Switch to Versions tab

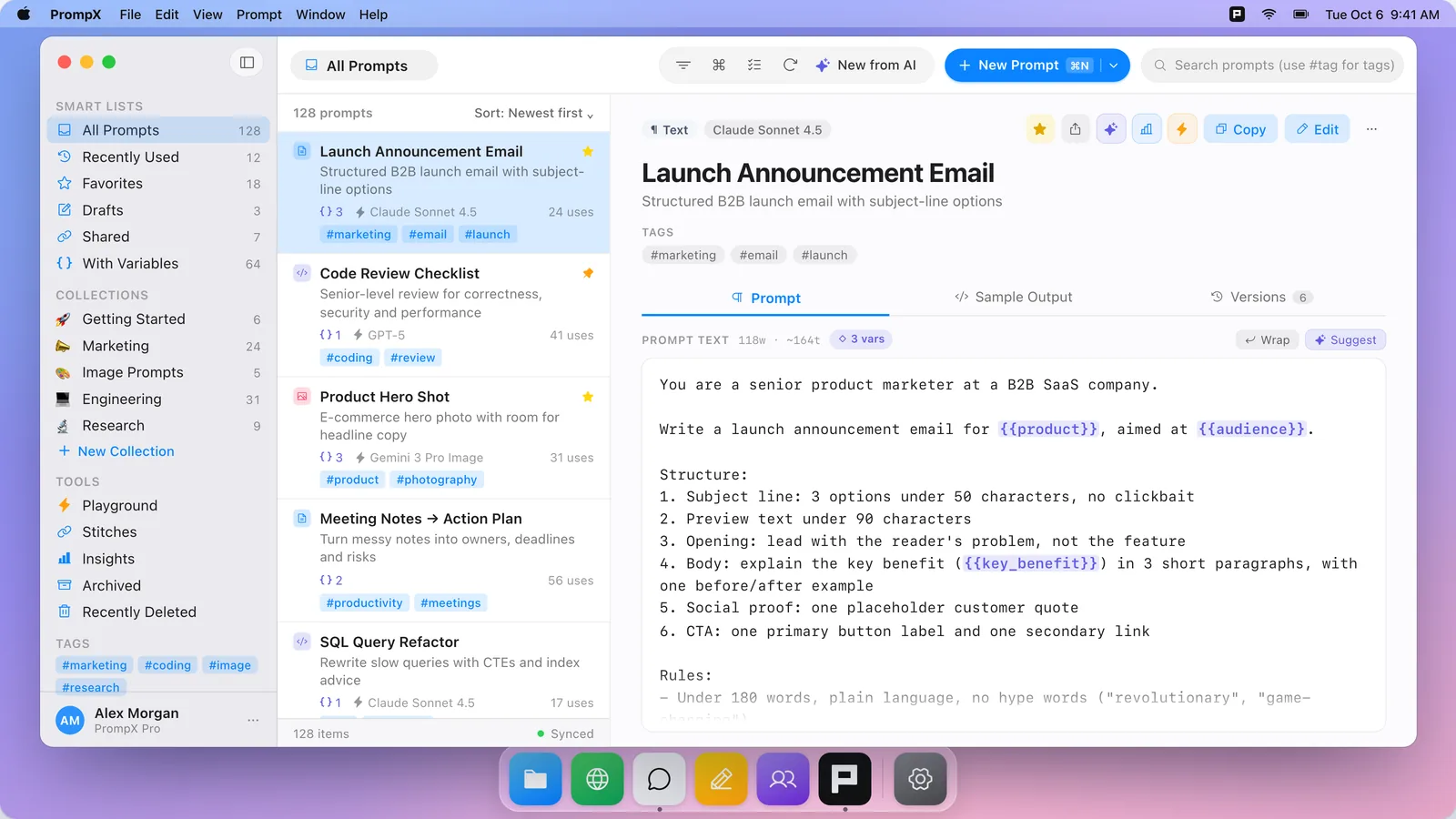(x=1261, y=298)
